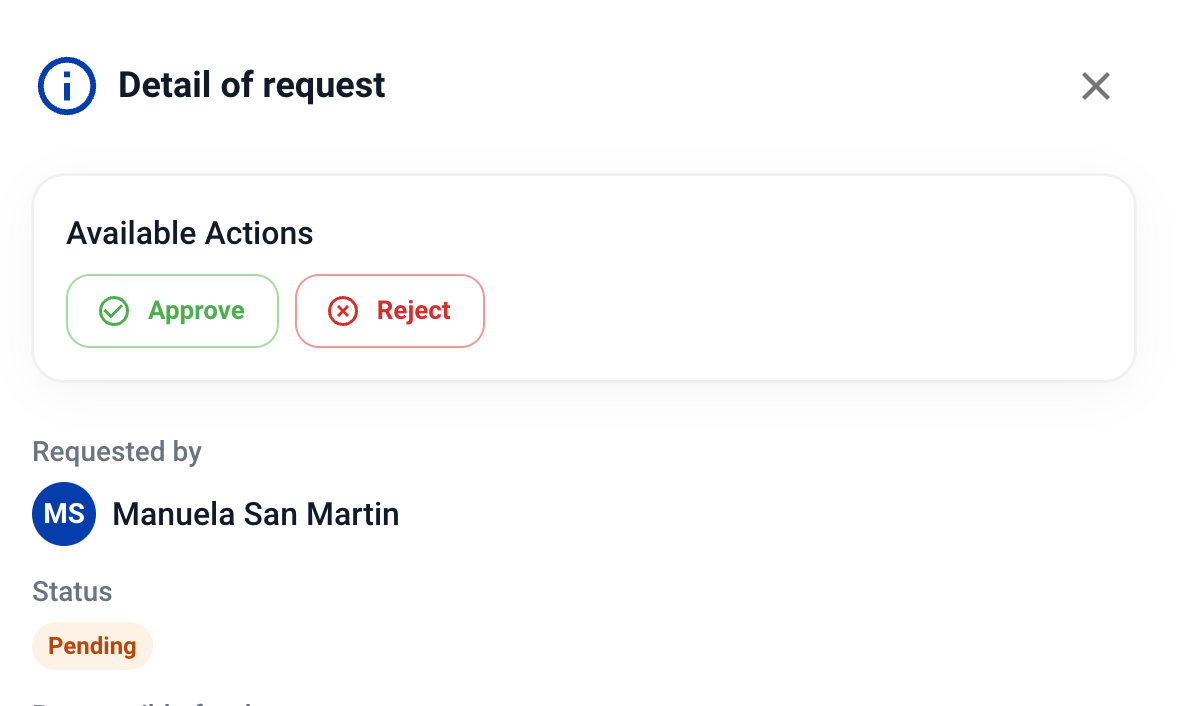Select the "Detail of request" title
1178x706 pixels.
251,86
